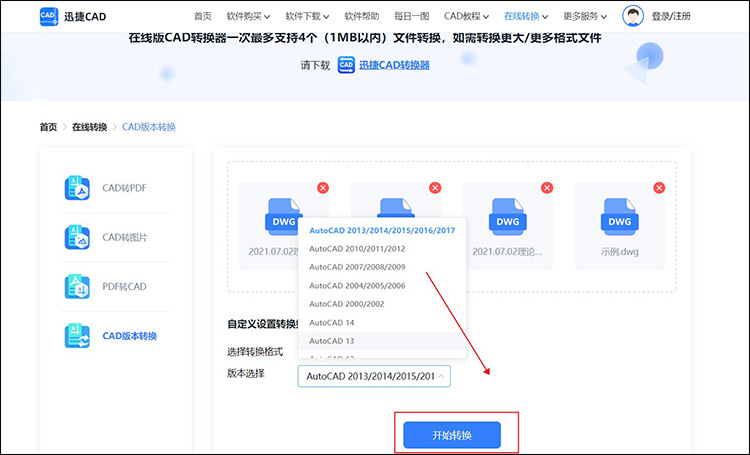Click 首页 in the breadcrumb
This screenshot has width=750, height=455.
48,127
